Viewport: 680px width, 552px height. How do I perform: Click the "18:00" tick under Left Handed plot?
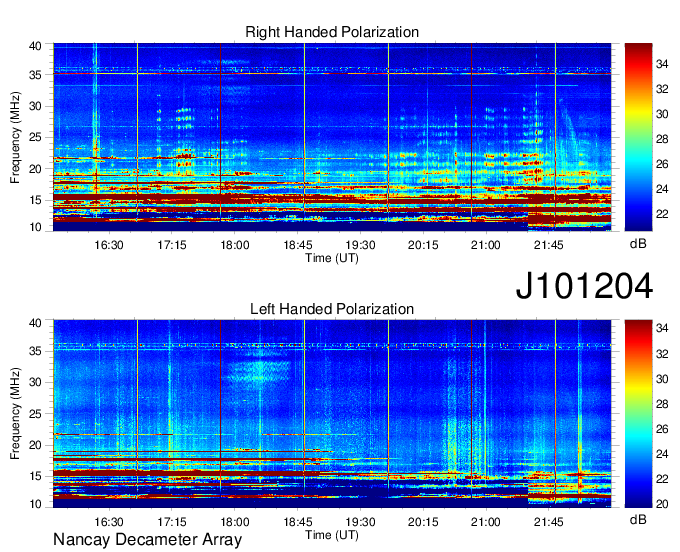click(x=235, y=522)
